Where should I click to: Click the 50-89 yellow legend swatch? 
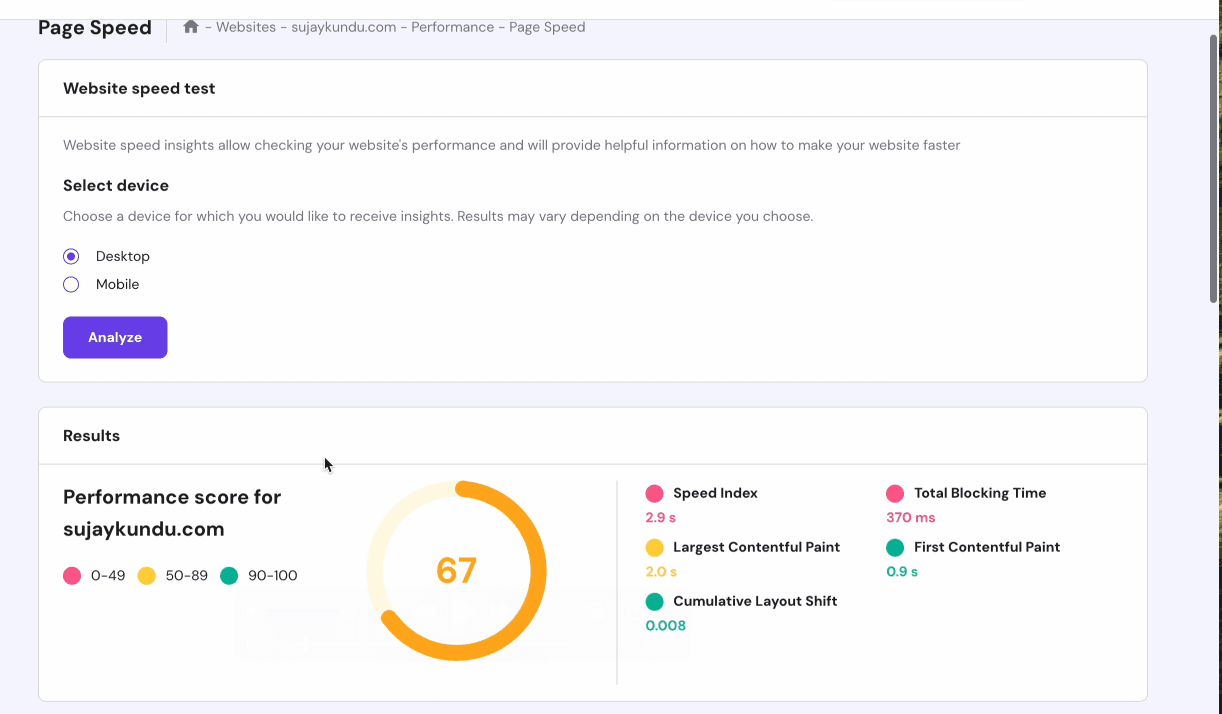point(146,575)
